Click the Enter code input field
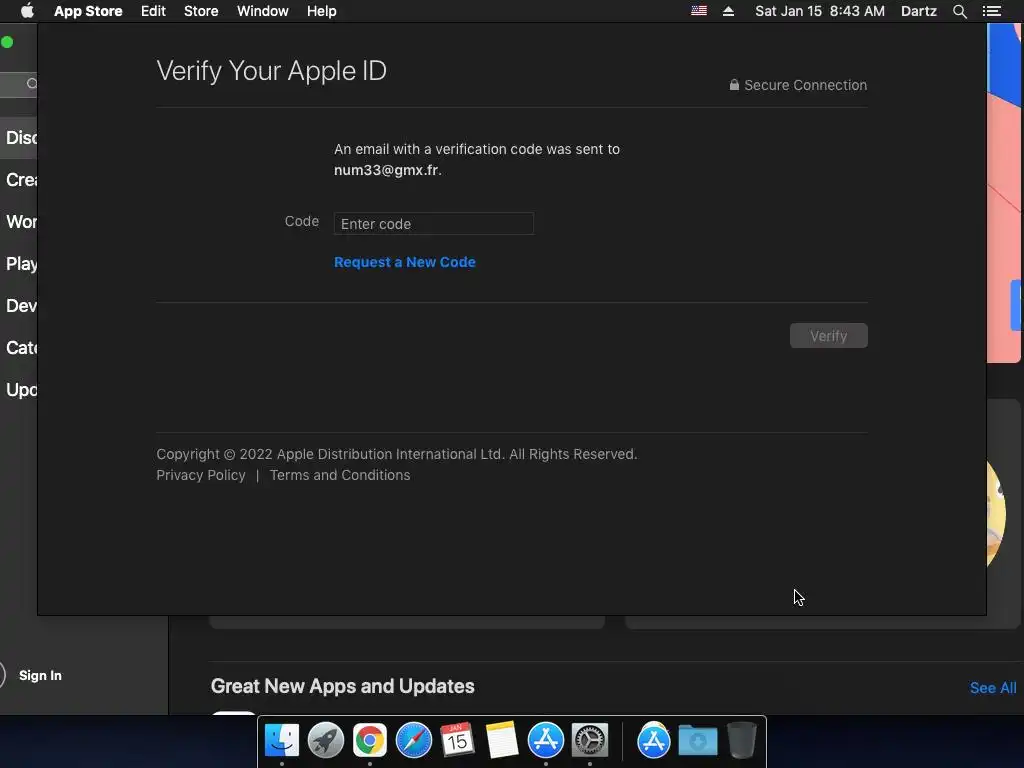Screen dimensions: 1024x768 pyautogui.click(x=434, y=224)
